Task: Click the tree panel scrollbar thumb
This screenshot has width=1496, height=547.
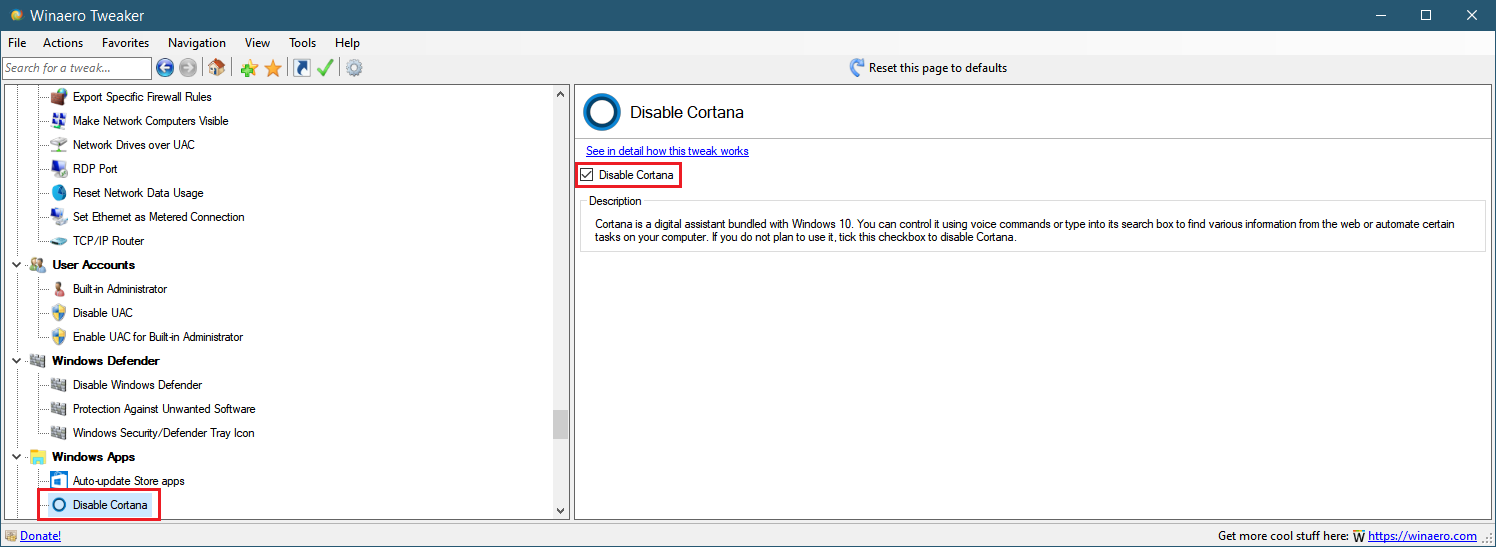Action: tap(560, 424)
